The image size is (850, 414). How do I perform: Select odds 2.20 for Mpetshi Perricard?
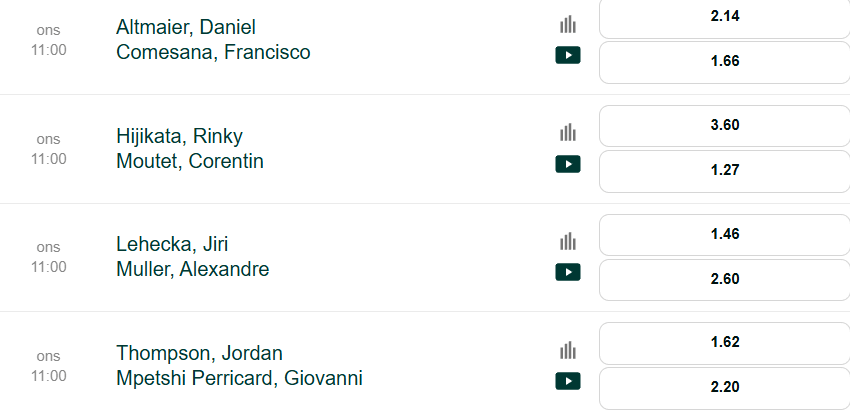point(725,388)
